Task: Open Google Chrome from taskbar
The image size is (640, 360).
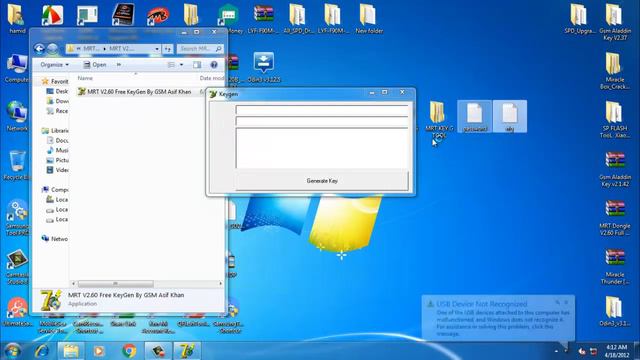Action: [129, 351]
